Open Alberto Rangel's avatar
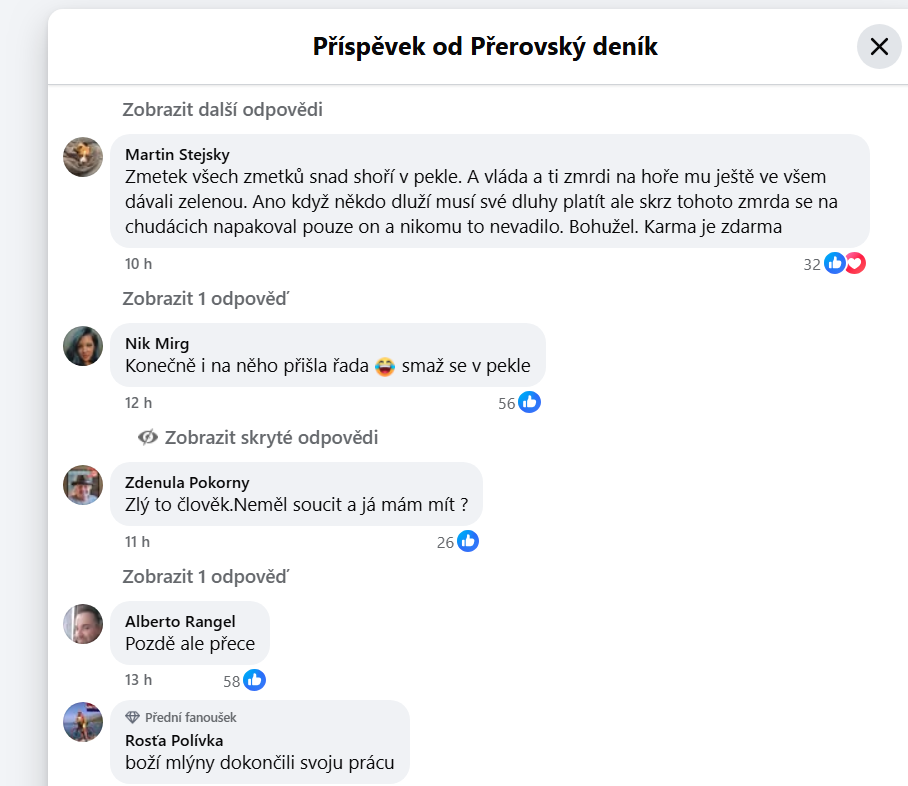The image size is (908, 786). [83, 624]
